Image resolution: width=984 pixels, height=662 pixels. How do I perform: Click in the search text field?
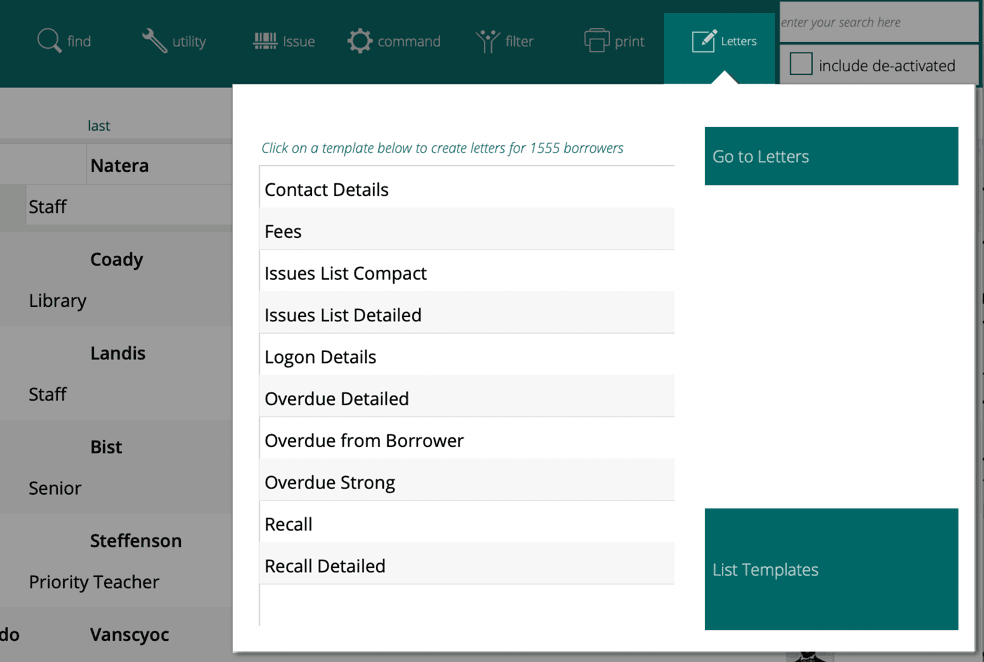(x=877, y=22)
